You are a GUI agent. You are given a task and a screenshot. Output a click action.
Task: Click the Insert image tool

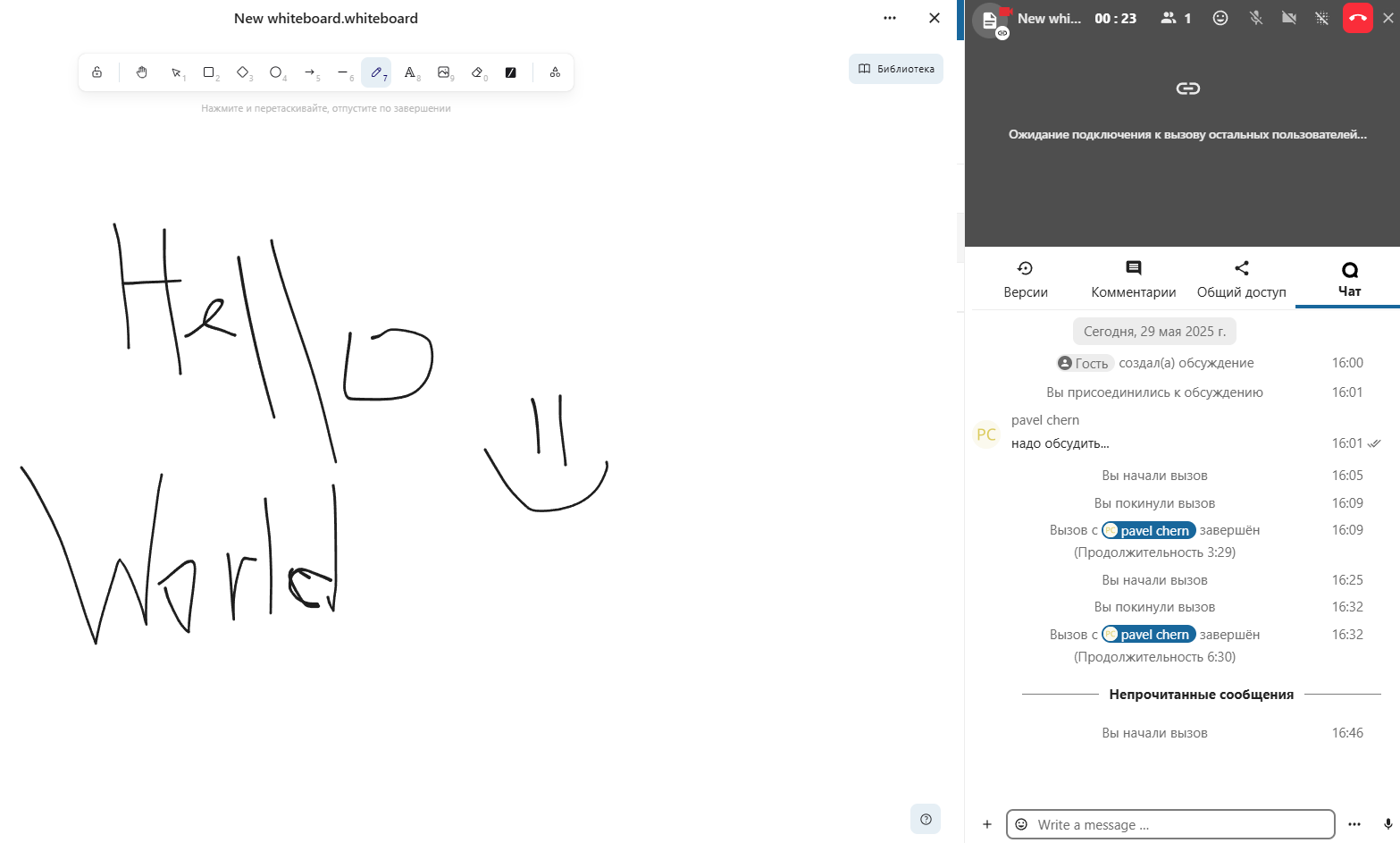443,72
